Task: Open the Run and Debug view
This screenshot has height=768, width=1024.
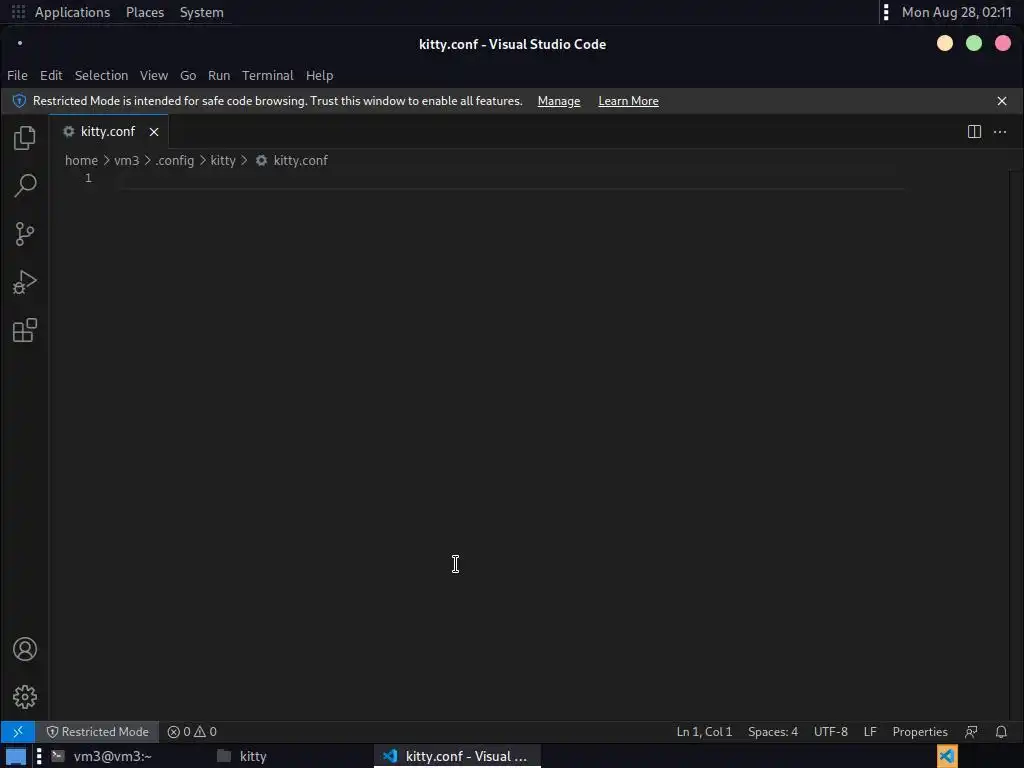Action: (x=25, y=282)
